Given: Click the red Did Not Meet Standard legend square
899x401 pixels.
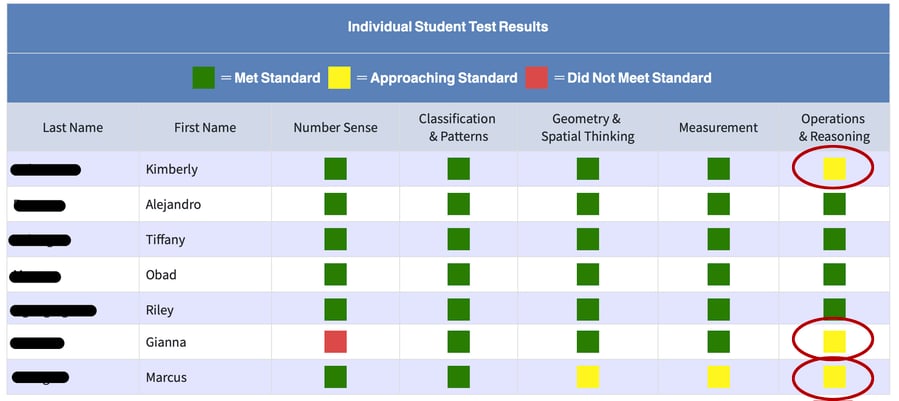Looking at the screenshot, I should coord(537,77).
